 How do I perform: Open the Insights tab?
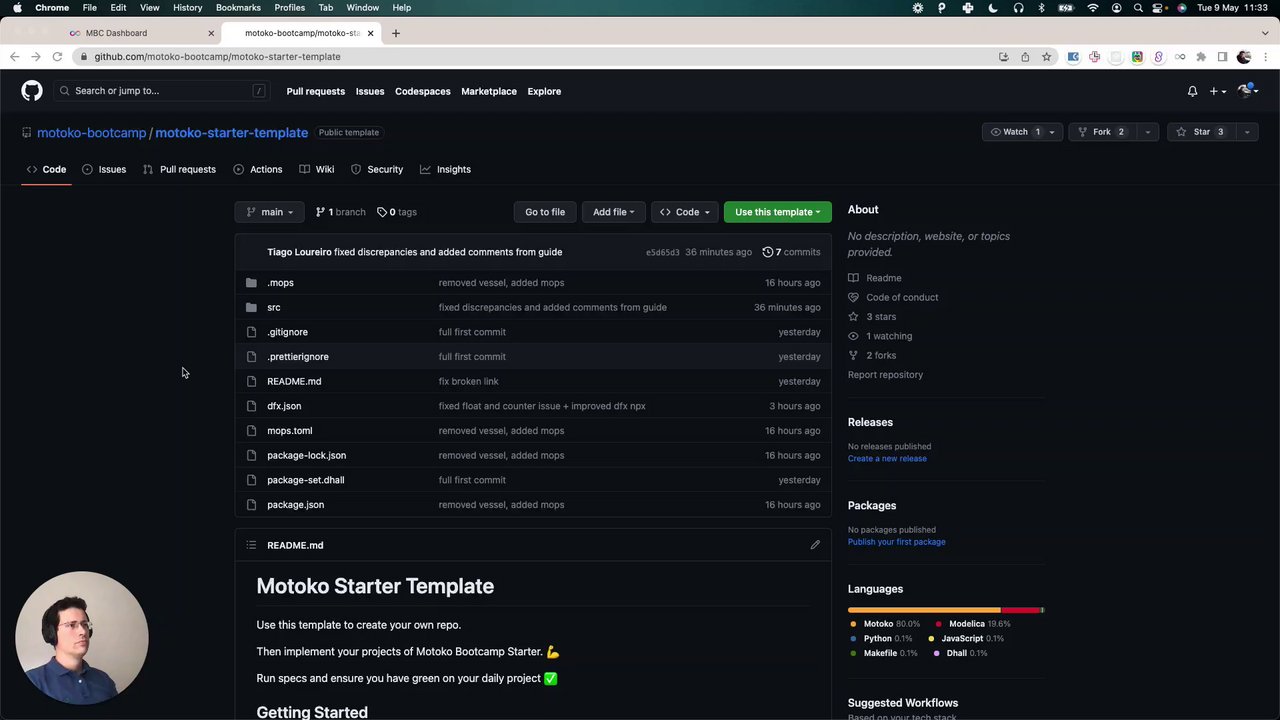tap(445, 169)
